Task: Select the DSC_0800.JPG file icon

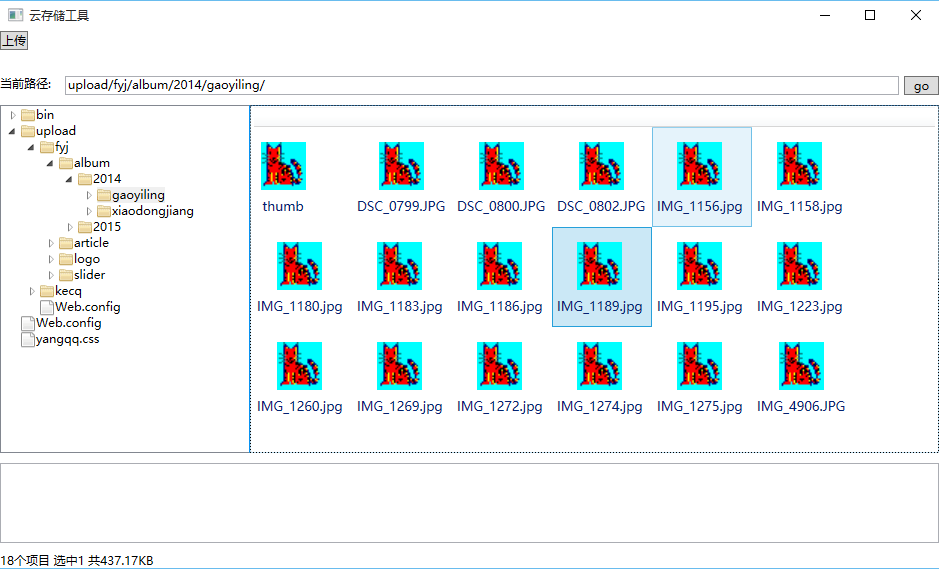Action: pos(501,166)
